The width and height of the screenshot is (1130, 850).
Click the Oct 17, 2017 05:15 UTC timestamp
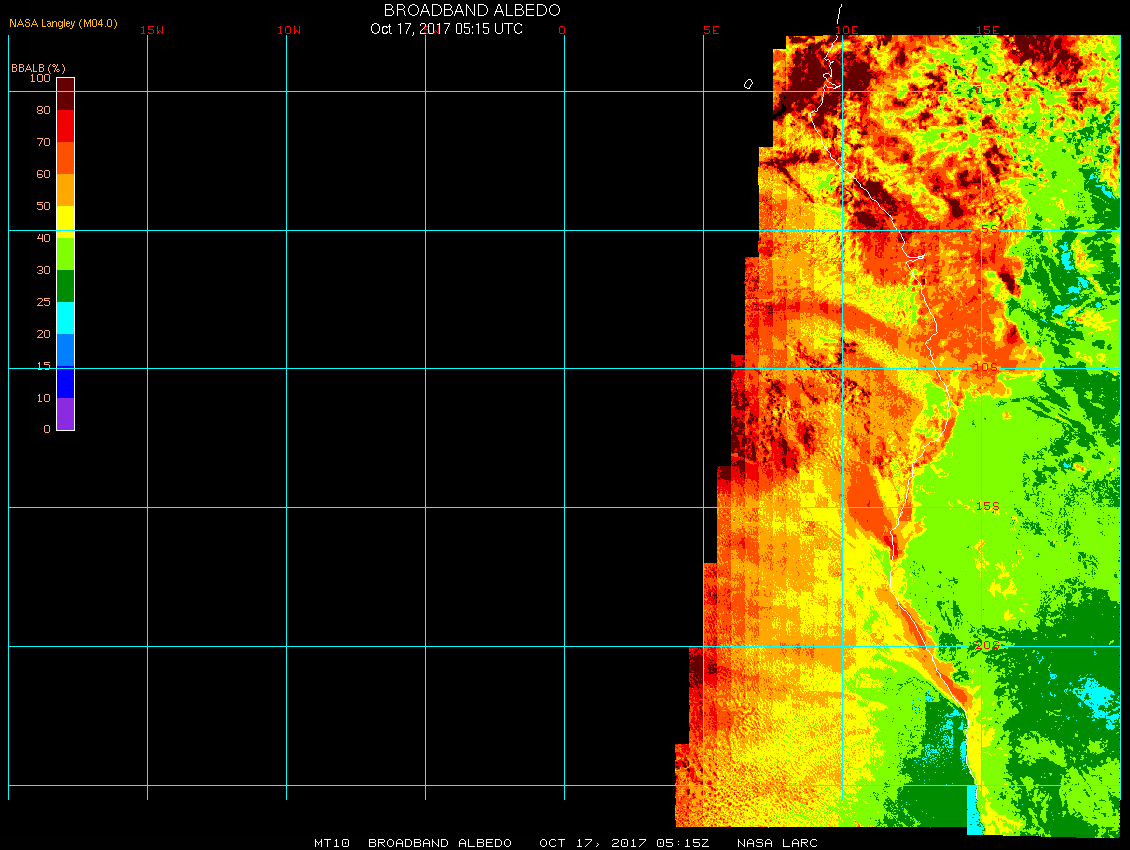(x=446, y=29)
